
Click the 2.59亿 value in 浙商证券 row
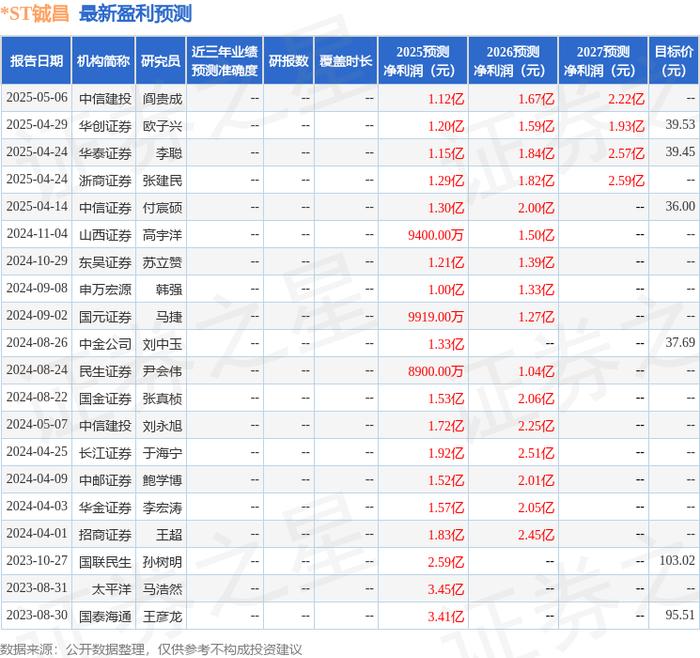pos(626,180)
